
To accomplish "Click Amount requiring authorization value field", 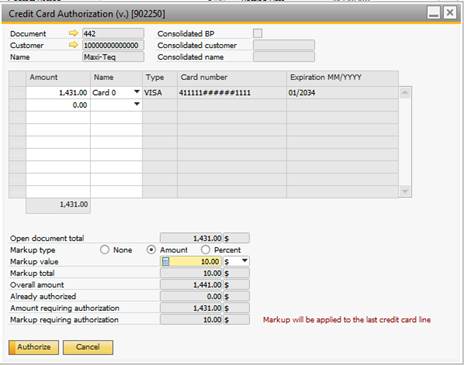I will pyautogui.click(x=191, y=308).
